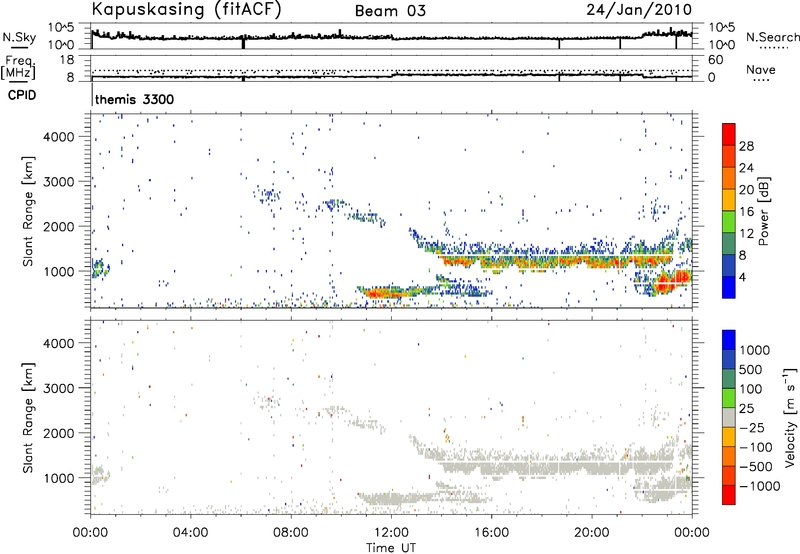This screenshot has width=800, height=554.
Task: Select the "Power [dB]" color bar title
Action: point(763,211)
